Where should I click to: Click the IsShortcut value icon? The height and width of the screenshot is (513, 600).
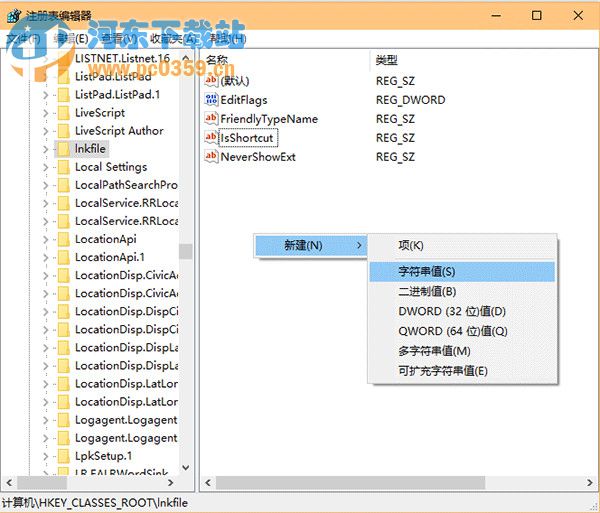point(212,137)
